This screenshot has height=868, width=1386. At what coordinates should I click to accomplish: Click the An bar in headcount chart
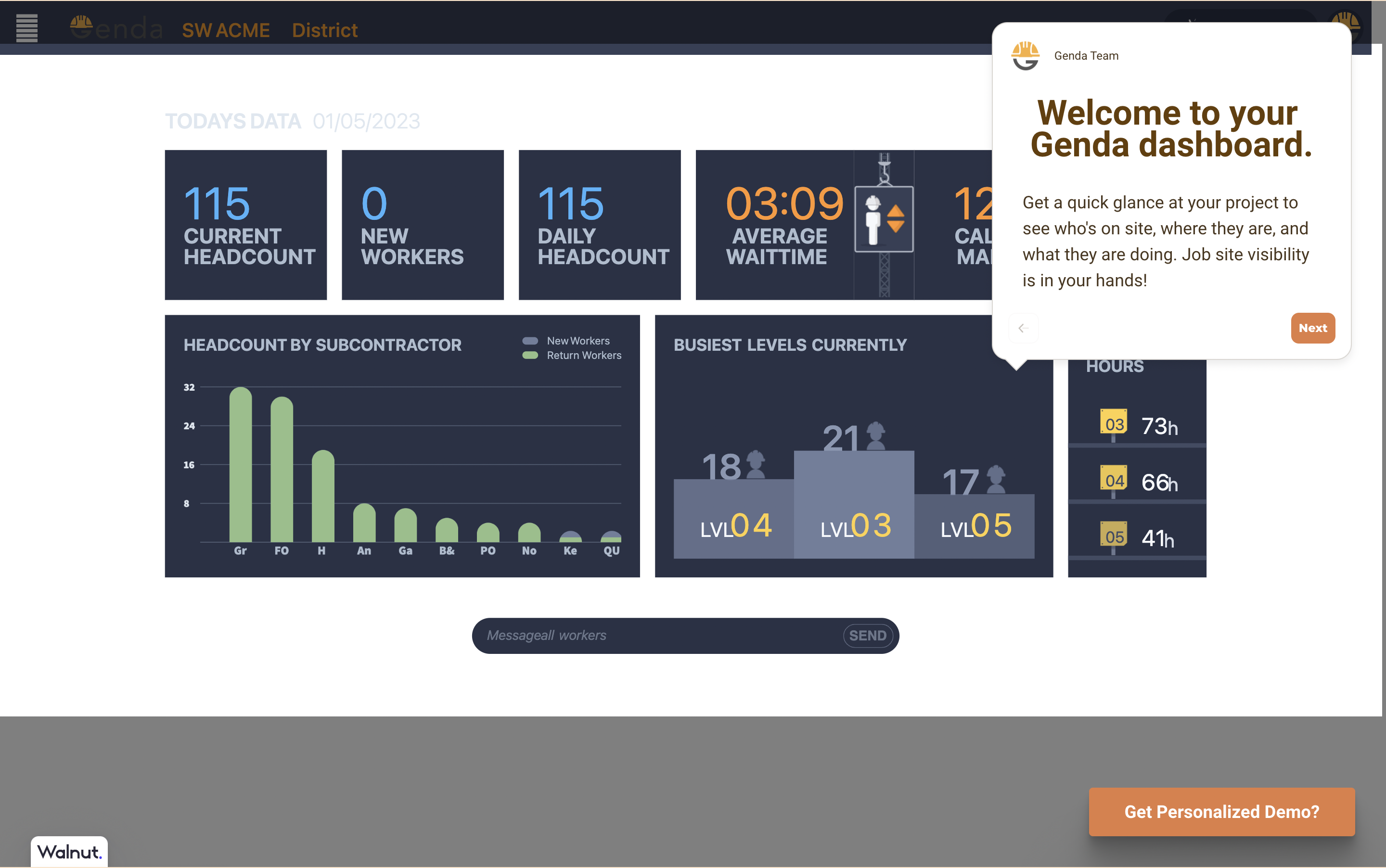pyautogui.click(x=365, y=523)
